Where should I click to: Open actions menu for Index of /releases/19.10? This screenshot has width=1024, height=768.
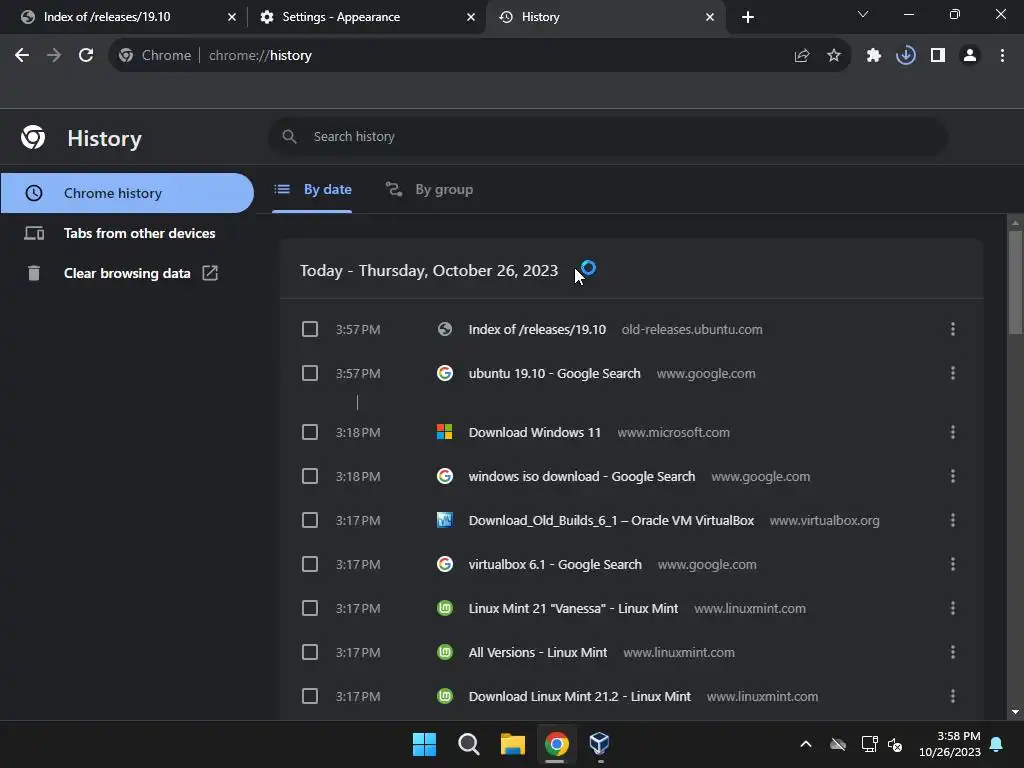pos(953,329)
